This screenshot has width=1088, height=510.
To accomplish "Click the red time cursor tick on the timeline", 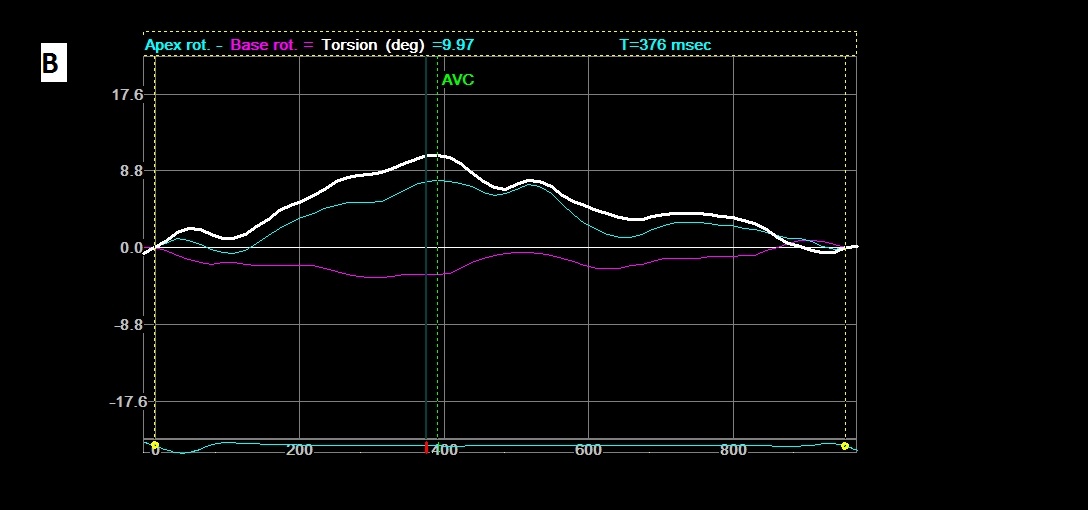I will click(427, 447).
